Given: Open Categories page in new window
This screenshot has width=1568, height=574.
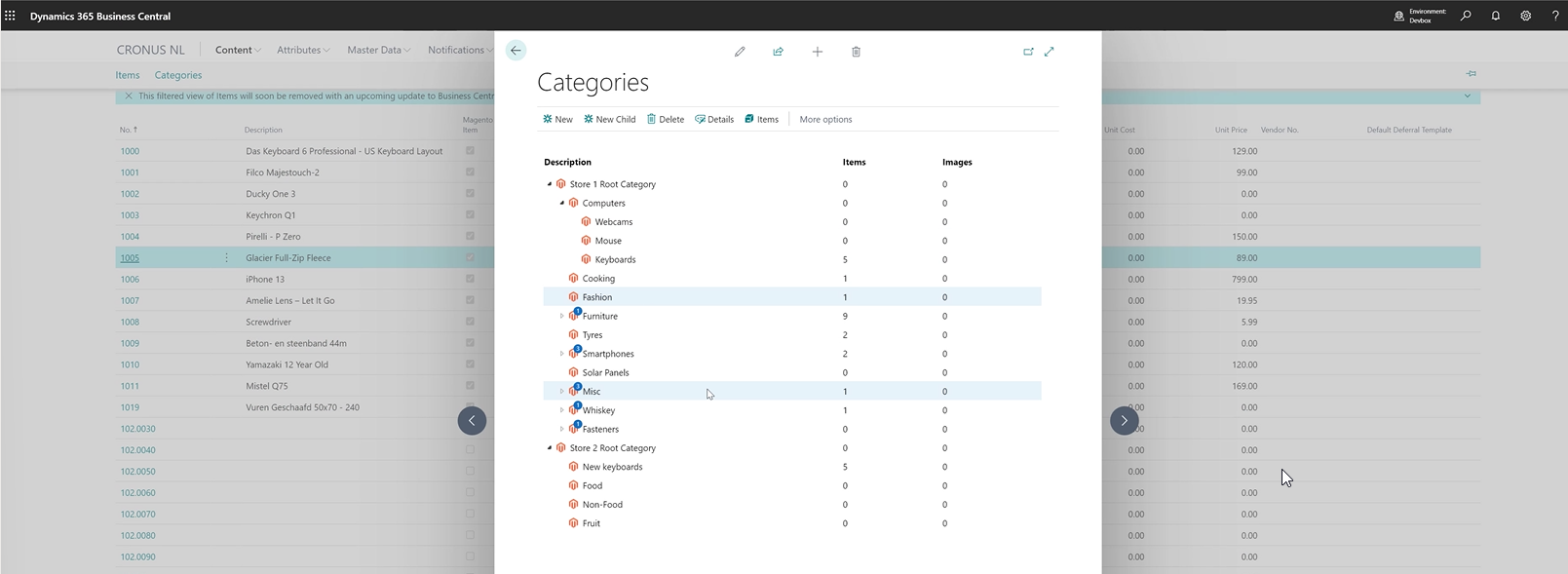Looking at the screenshot, I should (x=1028, y=52).
